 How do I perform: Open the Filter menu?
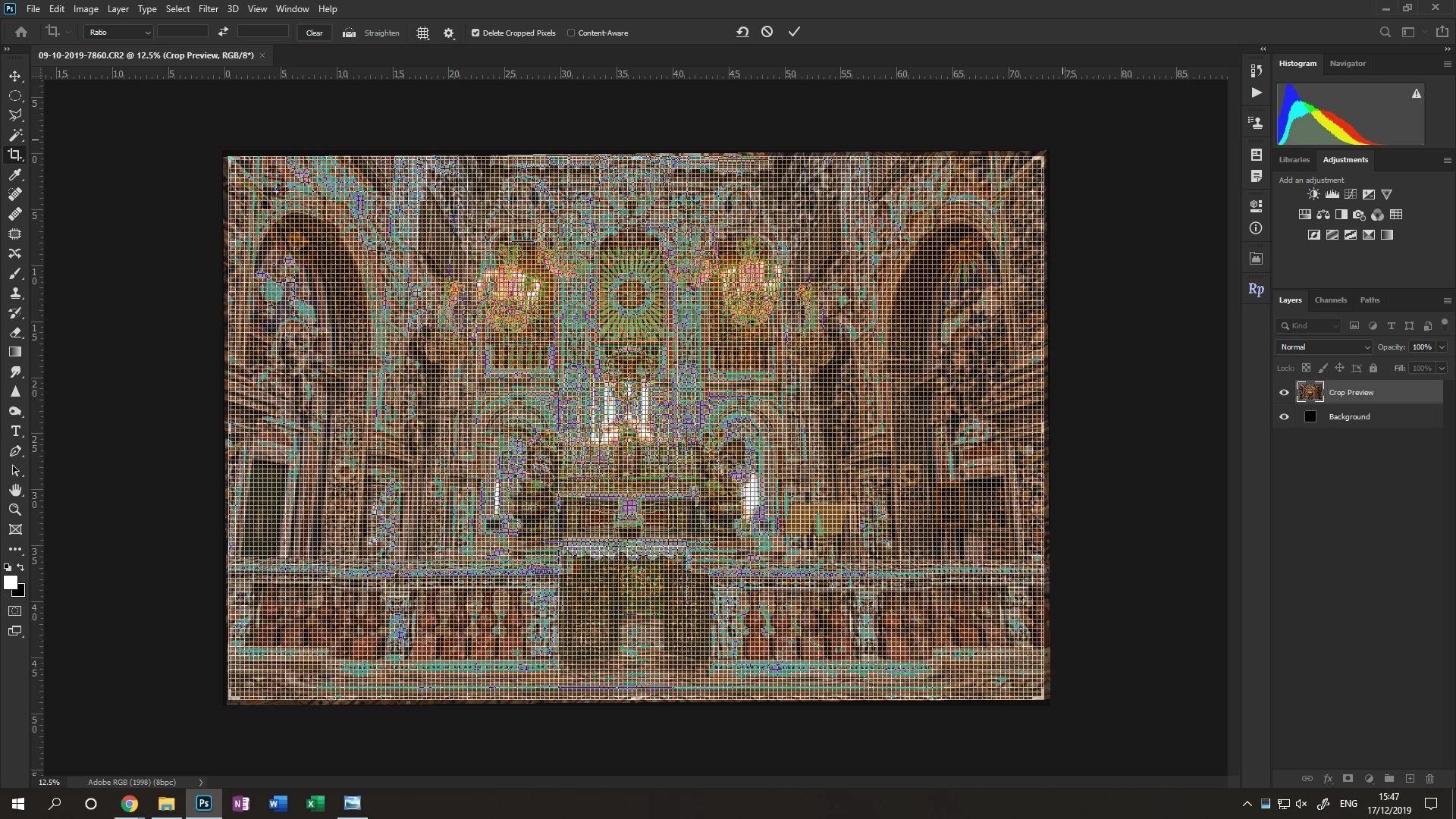pyautogui.click(x=208, y=9)
